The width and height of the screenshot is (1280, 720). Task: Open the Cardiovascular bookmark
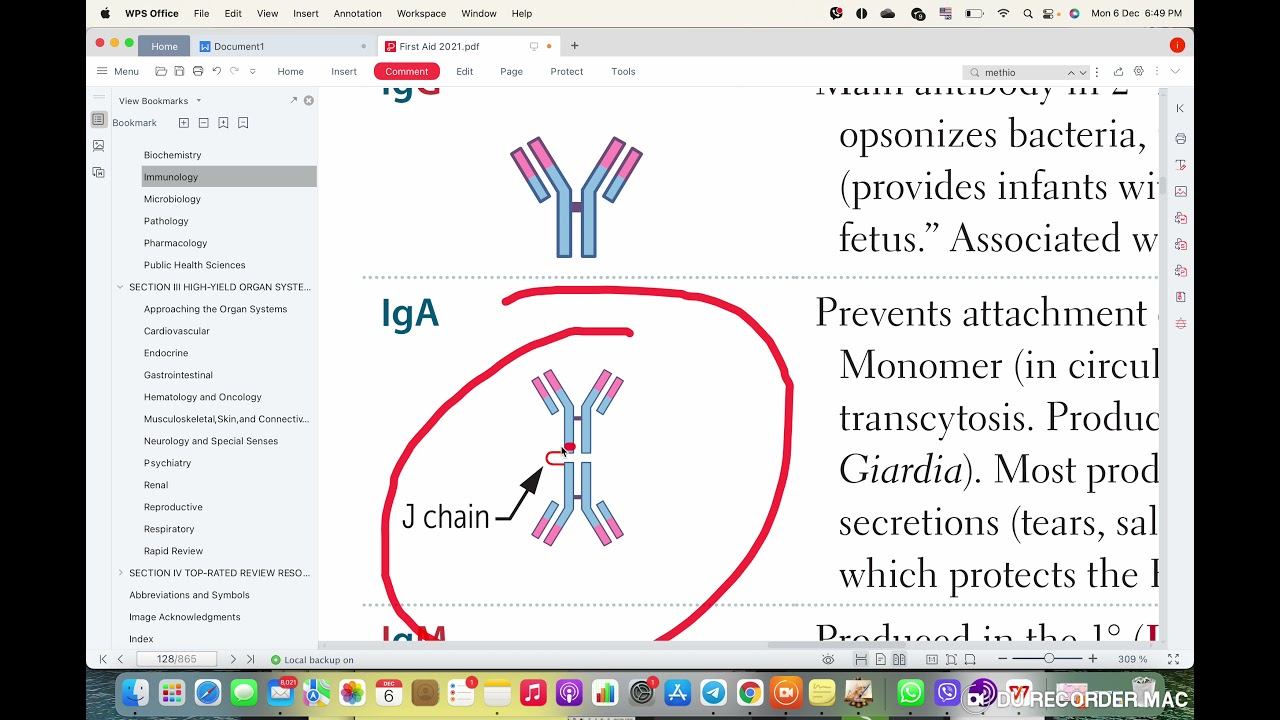coord(176,331)
